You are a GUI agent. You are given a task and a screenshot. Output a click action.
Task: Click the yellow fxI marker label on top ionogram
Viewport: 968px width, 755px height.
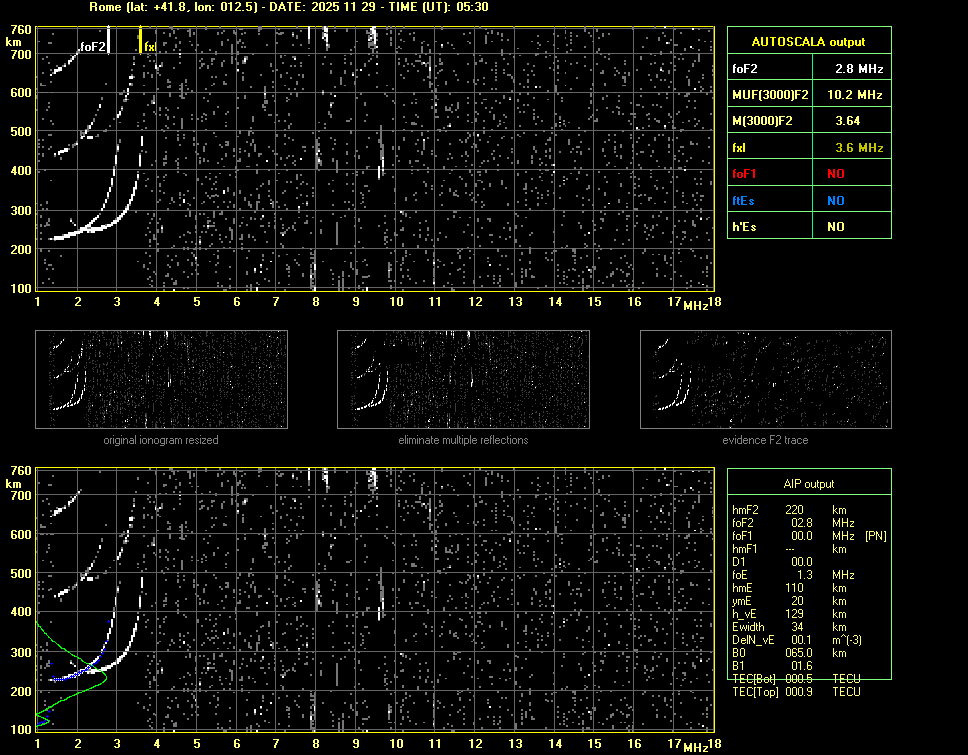pyautogui.click(x=149, y=46)
